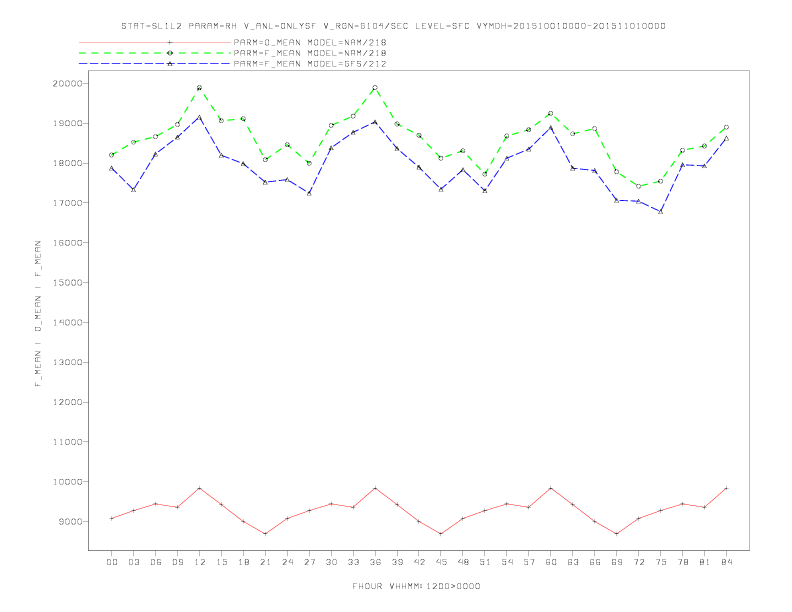
Task: Click the x-axis label 78
Action: pos(683,562)
